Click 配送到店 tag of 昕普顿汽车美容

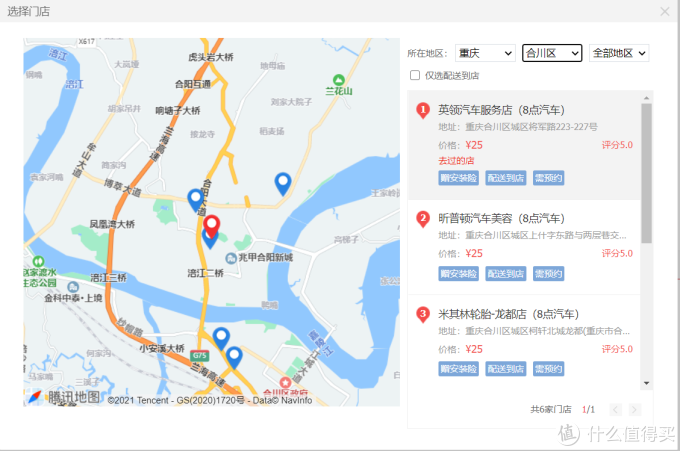506,274
